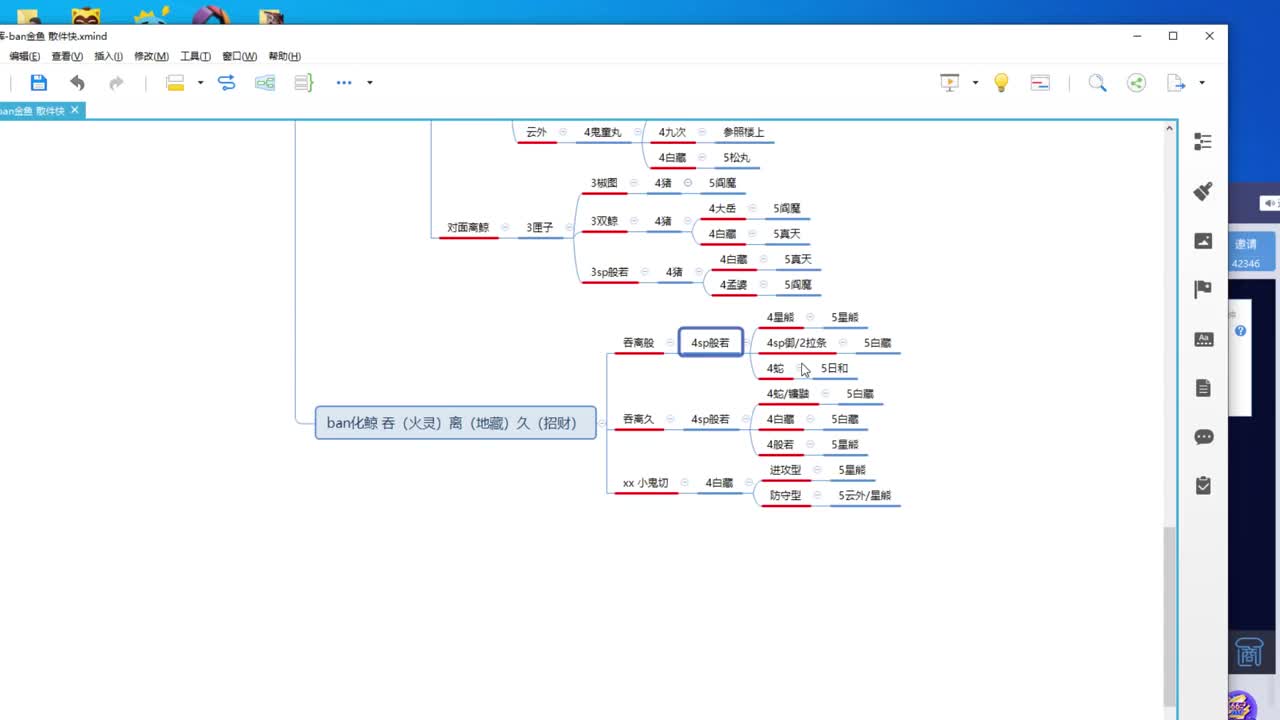Click the magnifier search icon in the toolbar
Screen dimensions: 1280x720
click(1097, 83)
